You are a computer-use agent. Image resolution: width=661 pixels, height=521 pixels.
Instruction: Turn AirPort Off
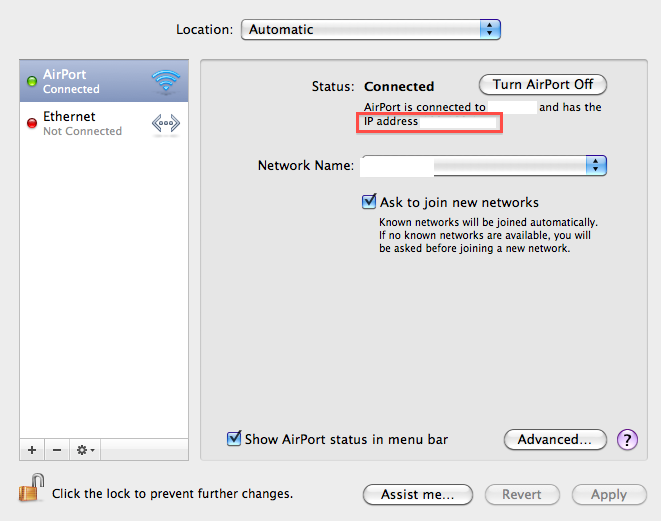pyautogui.click(x=543, y=85)
